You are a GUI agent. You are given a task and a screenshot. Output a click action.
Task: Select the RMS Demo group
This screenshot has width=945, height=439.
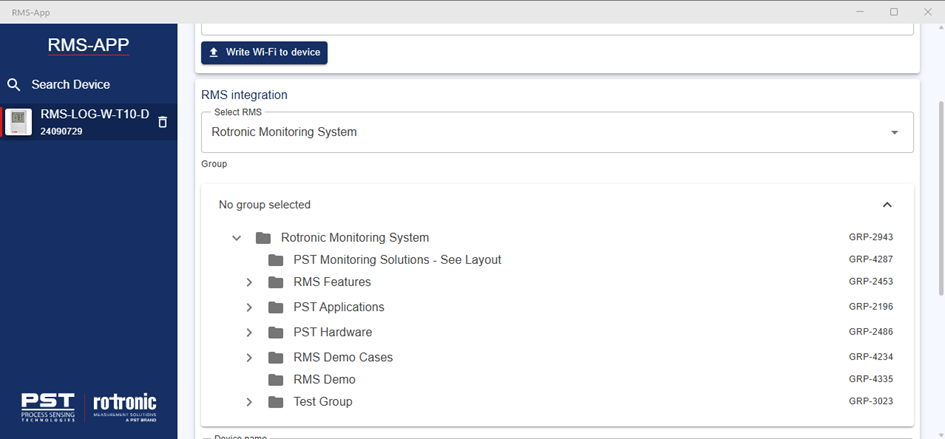324,380
